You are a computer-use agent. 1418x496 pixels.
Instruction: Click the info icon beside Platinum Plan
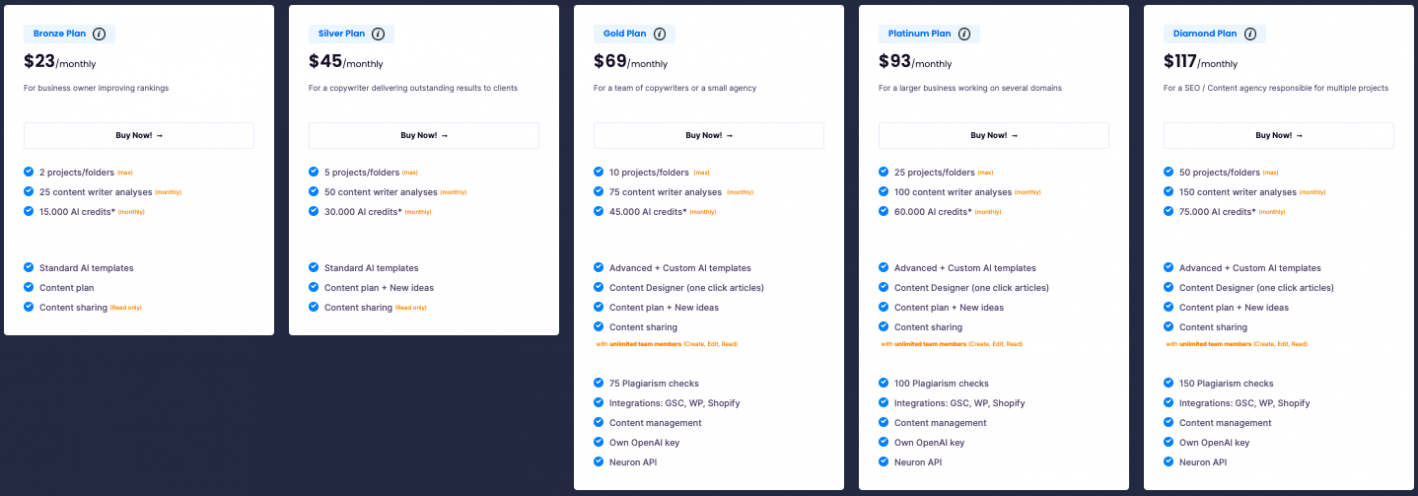tap(964, 34)
